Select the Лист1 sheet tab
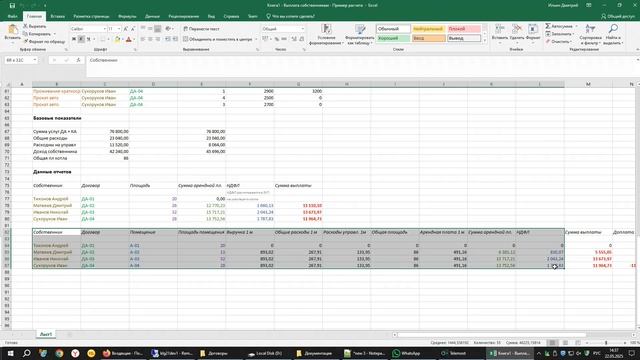This screenshot has height=360, width=640. 46,334
